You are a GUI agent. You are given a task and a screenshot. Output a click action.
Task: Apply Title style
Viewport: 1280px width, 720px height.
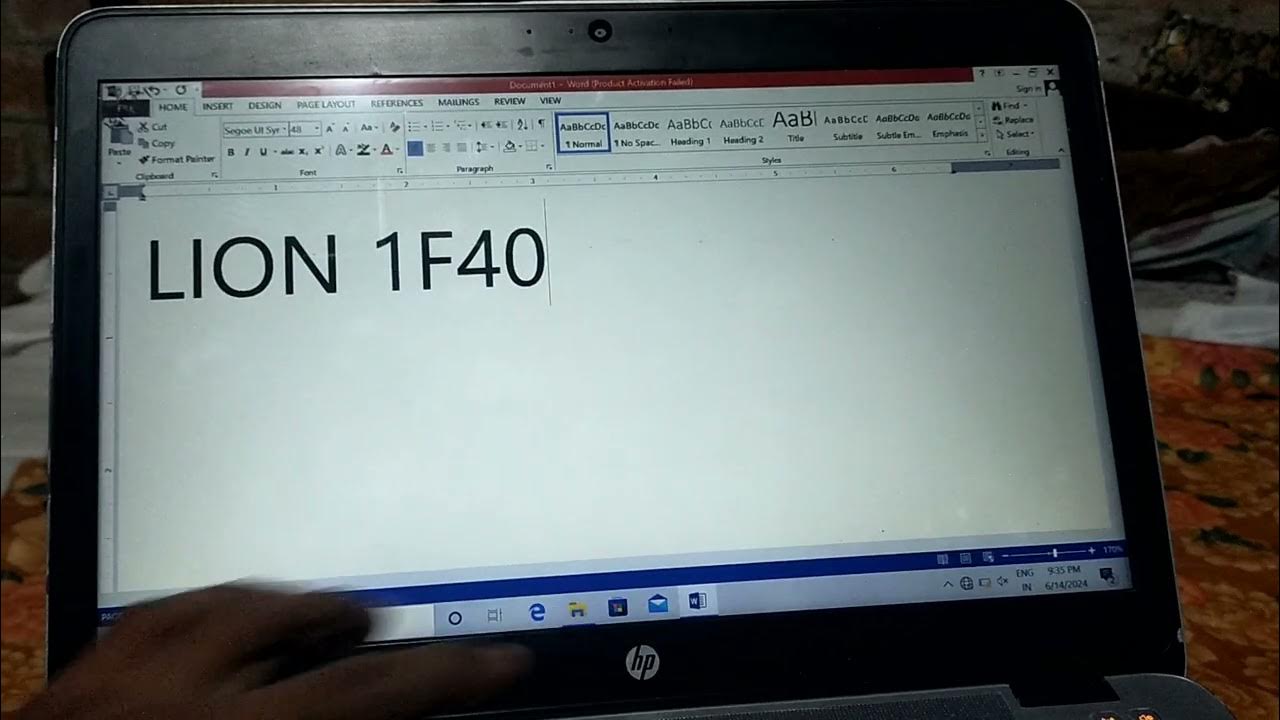(x=796, y=127)
